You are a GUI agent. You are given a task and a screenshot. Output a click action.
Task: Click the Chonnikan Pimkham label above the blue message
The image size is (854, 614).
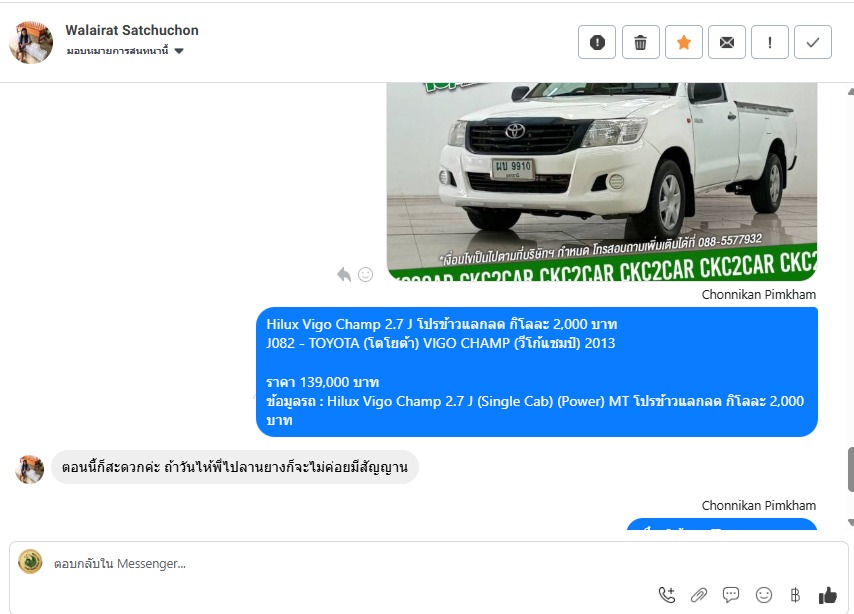pyautogui.click(x=759, y=295)
